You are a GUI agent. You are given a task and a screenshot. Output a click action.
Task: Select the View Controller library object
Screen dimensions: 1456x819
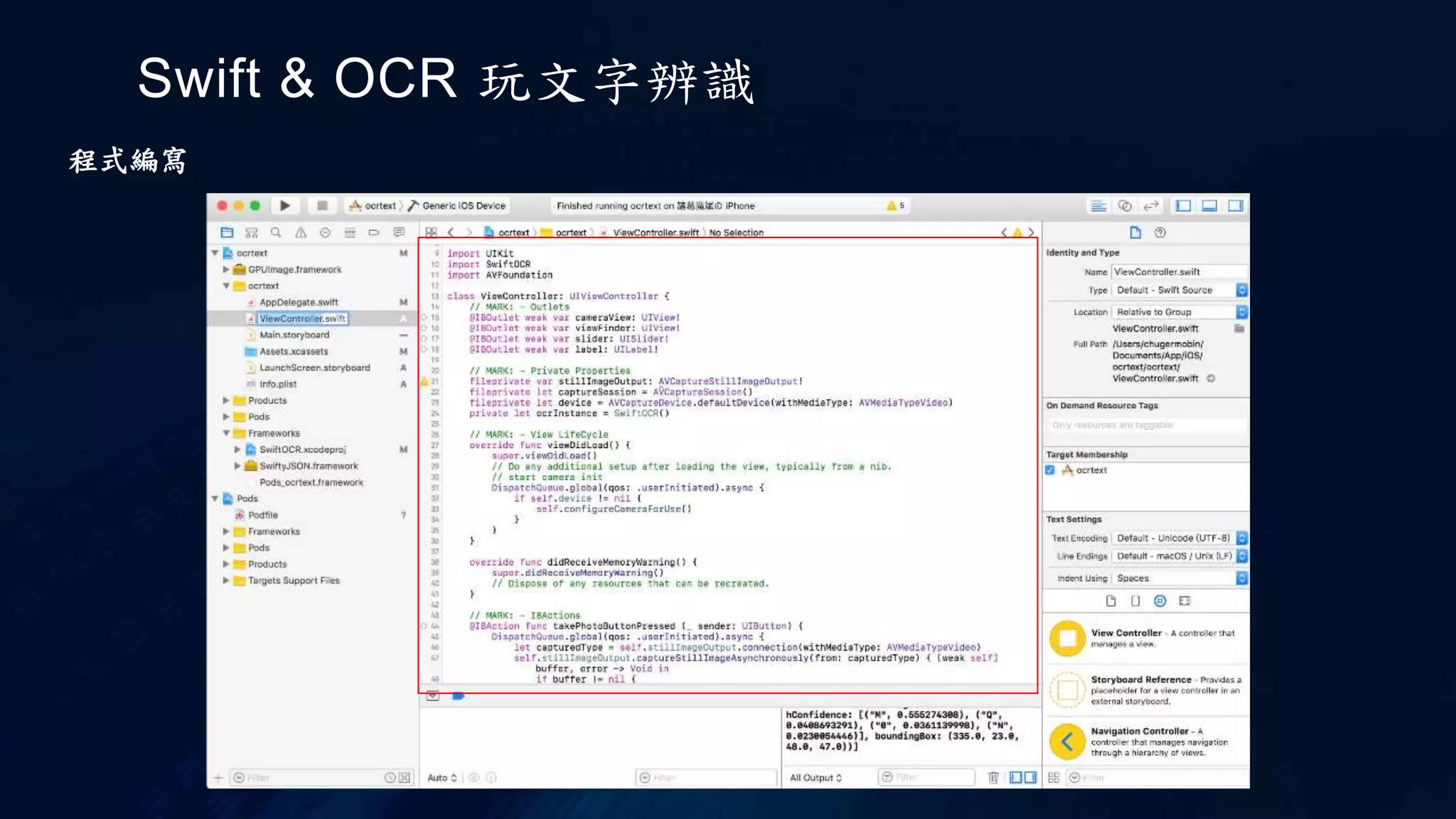coord(1146,638)
